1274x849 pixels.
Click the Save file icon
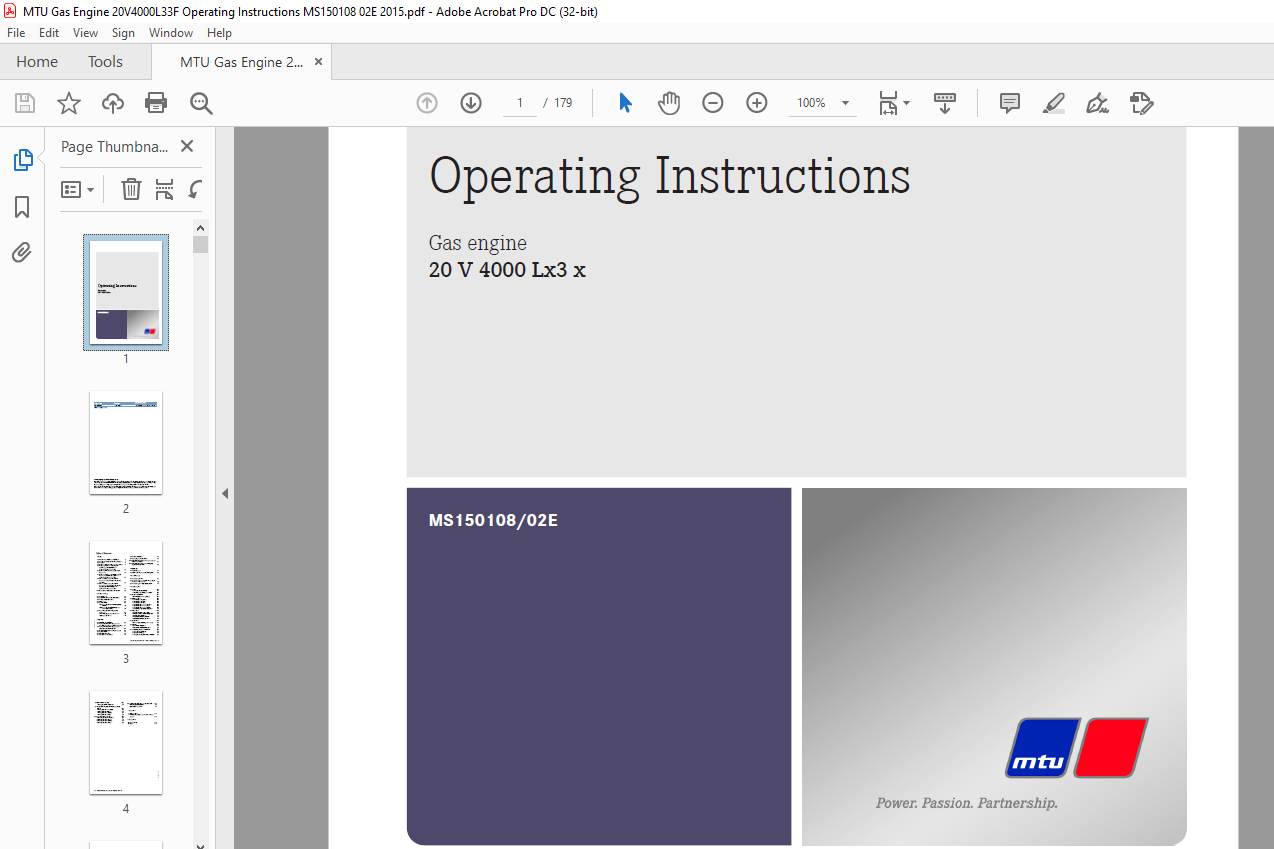coord(25,103)
